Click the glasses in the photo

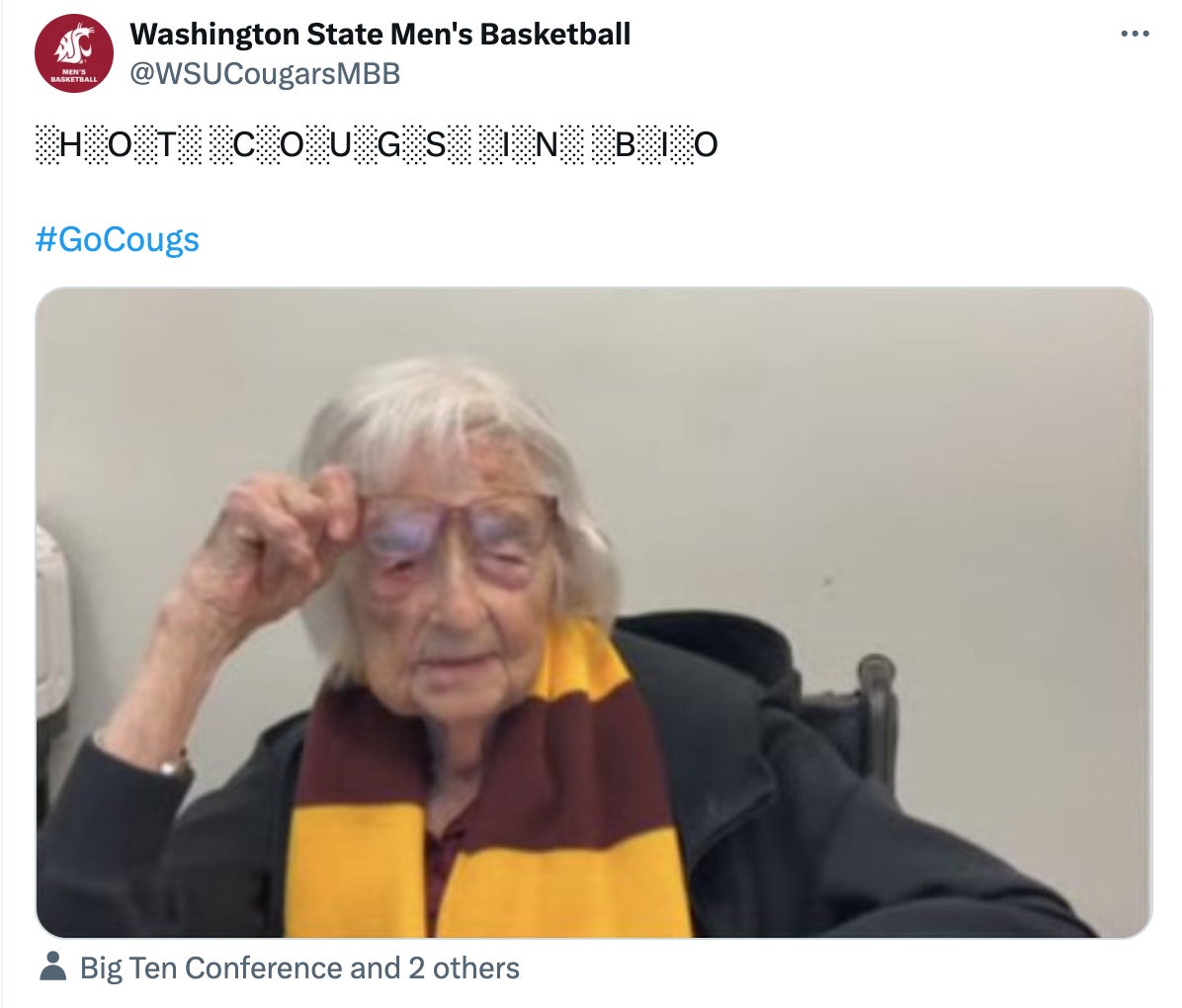tap(460, 530)
